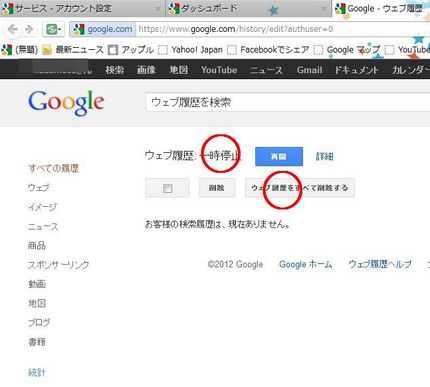Select ブログ in the sidebar
Image resolution: width=430 pixels, height=387 pixels.
39,322
